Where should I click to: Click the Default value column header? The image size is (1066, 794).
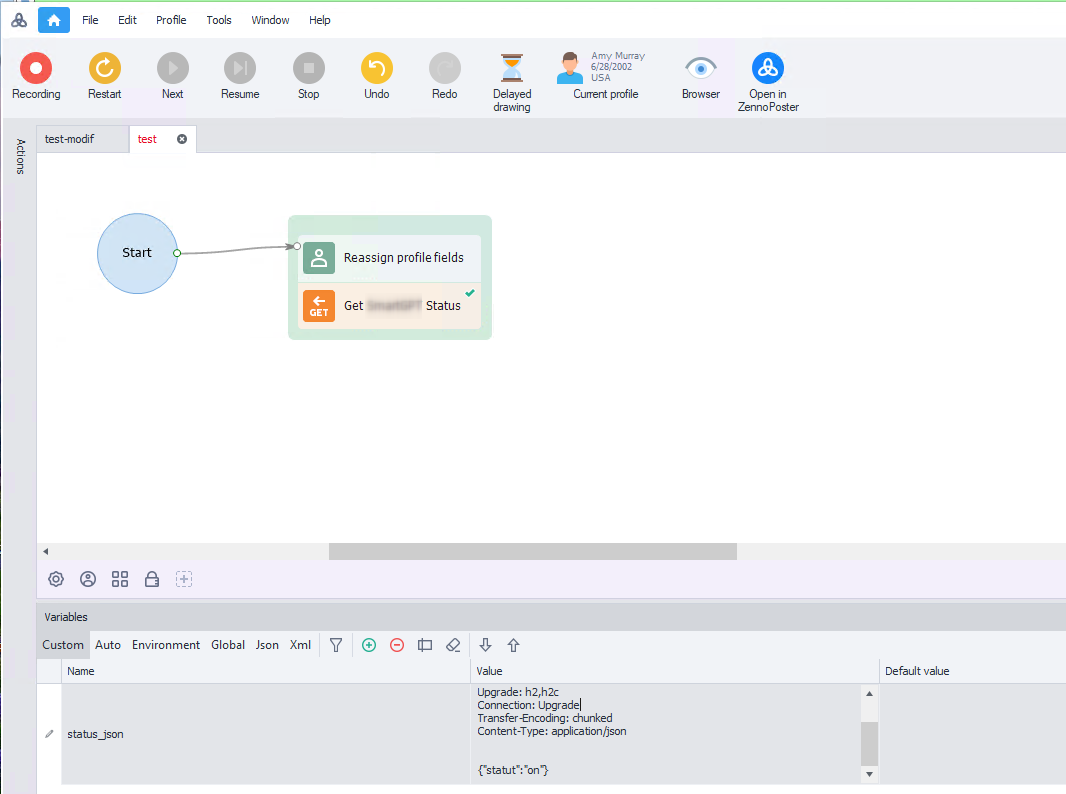(972, 671)
